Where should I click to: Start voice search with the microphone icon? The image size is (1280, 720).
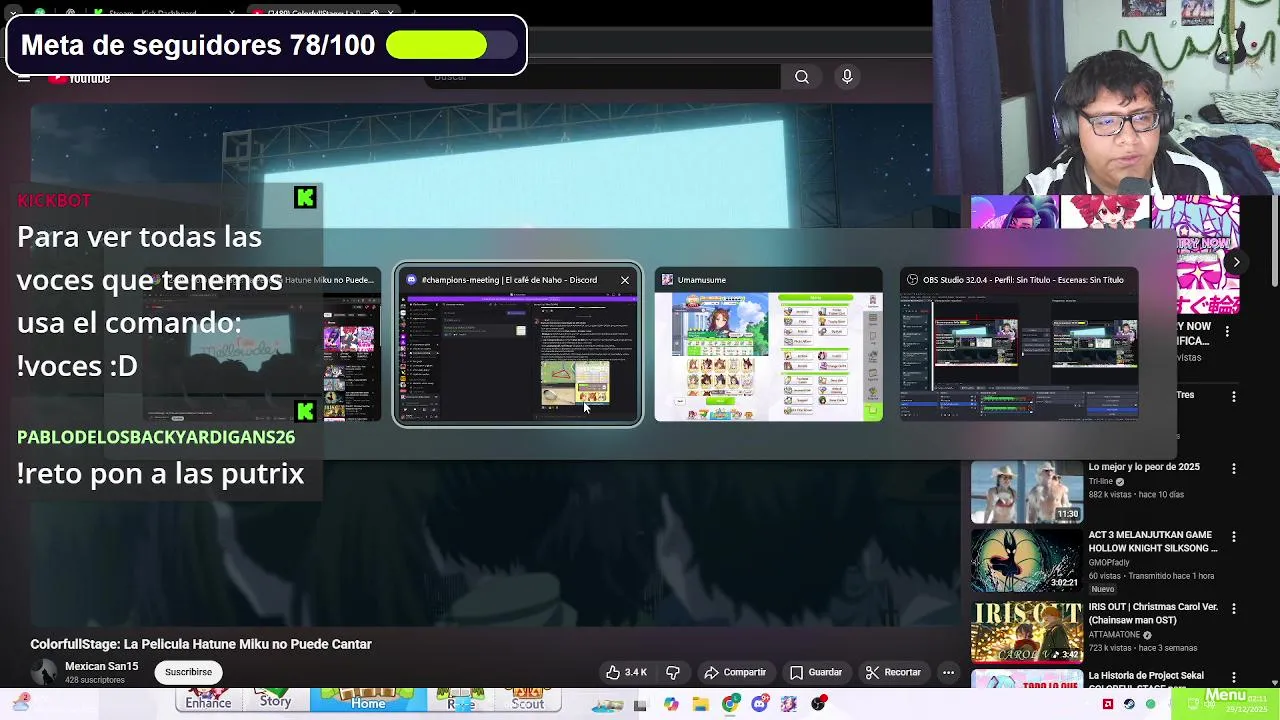coord(847,77)
